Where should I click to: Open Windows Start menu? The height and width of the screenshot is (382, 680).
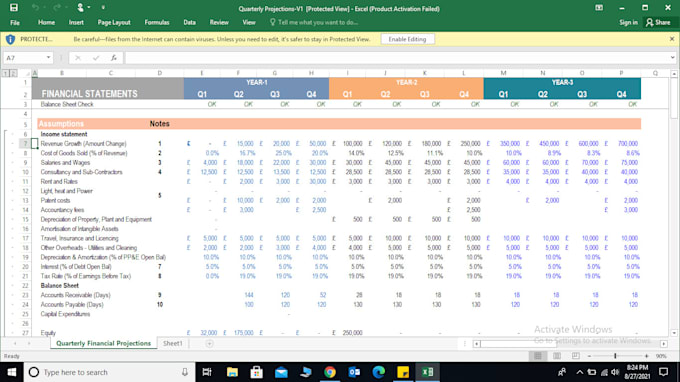(12, 372)
